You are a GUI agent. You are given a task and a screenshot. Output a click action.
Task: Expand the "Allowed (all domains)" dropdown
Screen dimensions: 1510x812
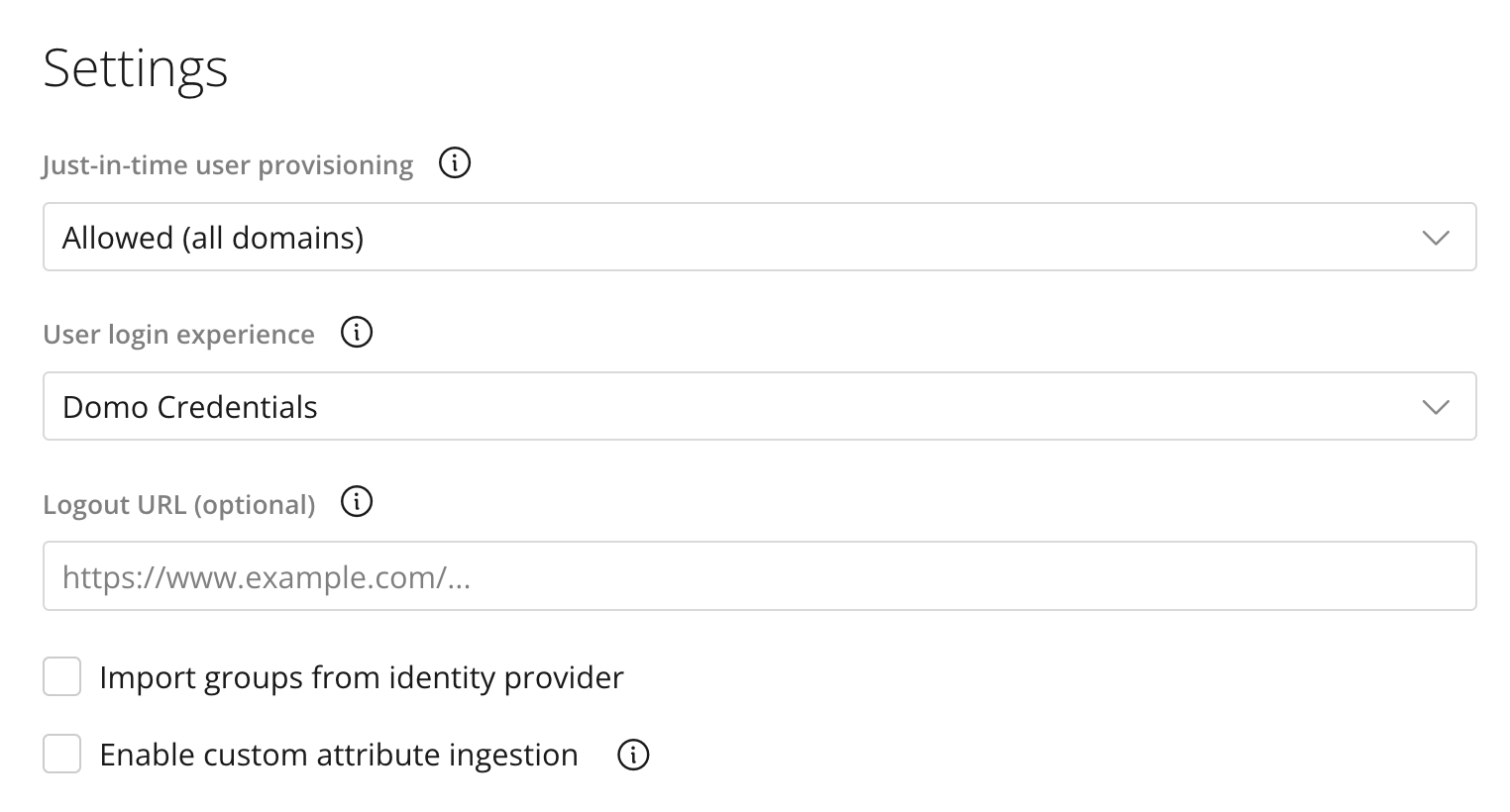coord(759,238)
